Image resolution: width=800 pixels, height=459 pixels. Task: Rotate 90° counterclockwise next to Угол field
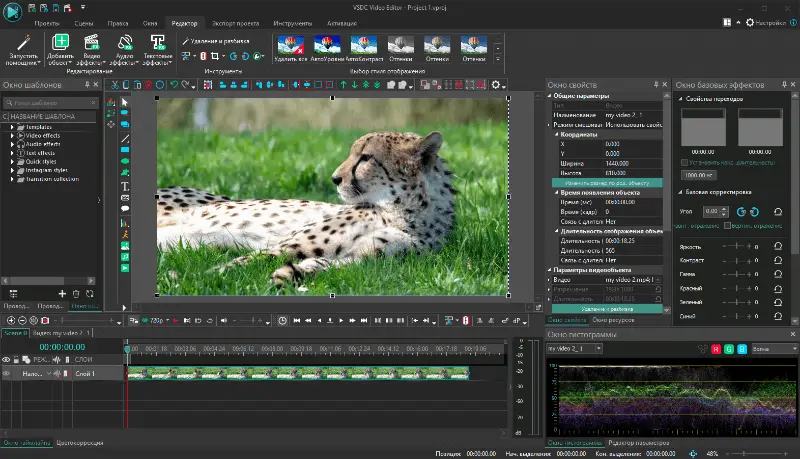click(x=741, y=212)
